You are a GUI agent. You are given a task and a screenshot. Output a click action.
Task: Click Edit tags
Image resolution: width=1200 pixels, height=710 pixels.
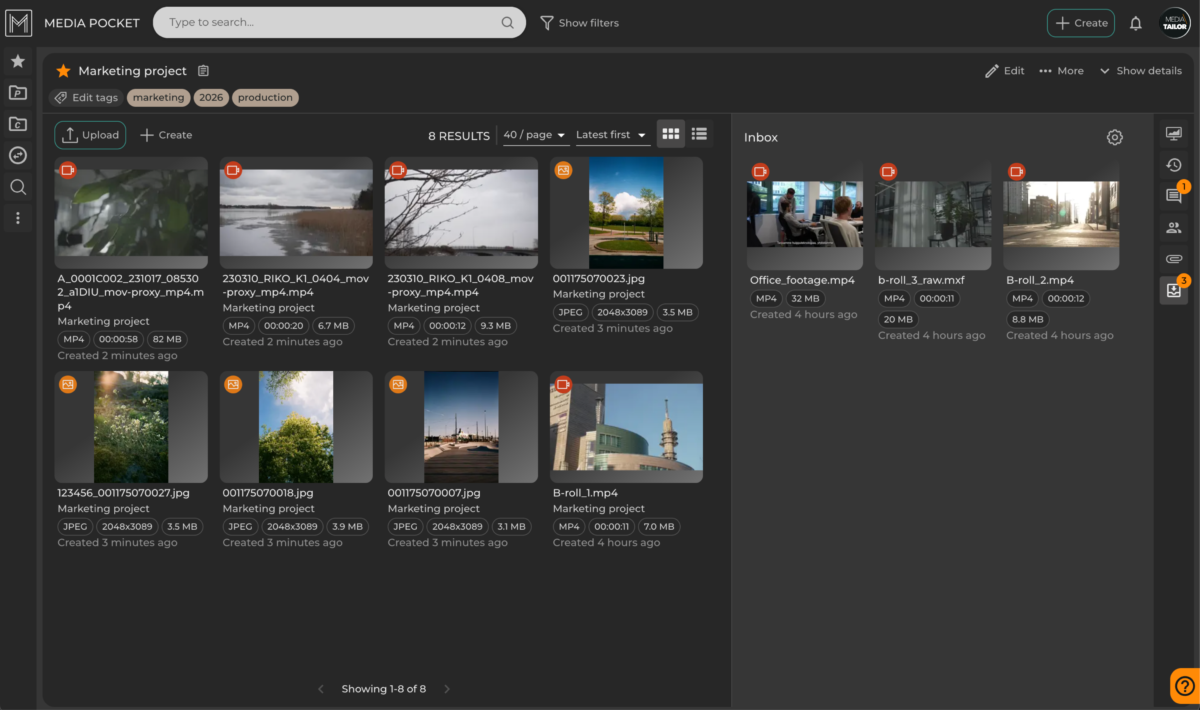[85, 98]
